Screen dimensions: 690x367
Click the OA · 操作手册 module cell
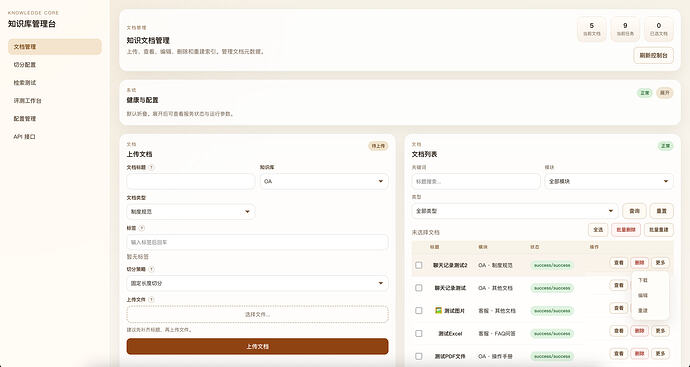point(495,356)
